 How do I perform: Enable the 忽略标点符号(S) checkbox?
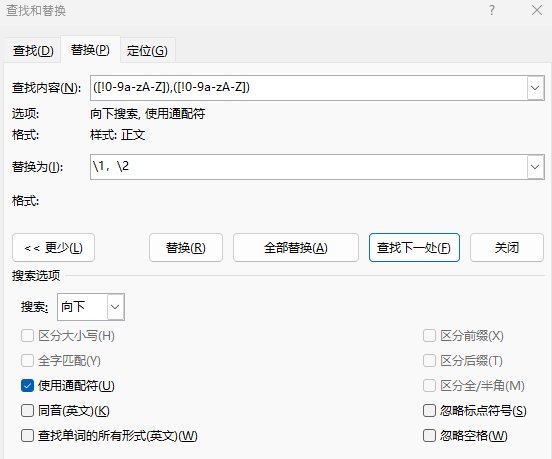point(429,411)
